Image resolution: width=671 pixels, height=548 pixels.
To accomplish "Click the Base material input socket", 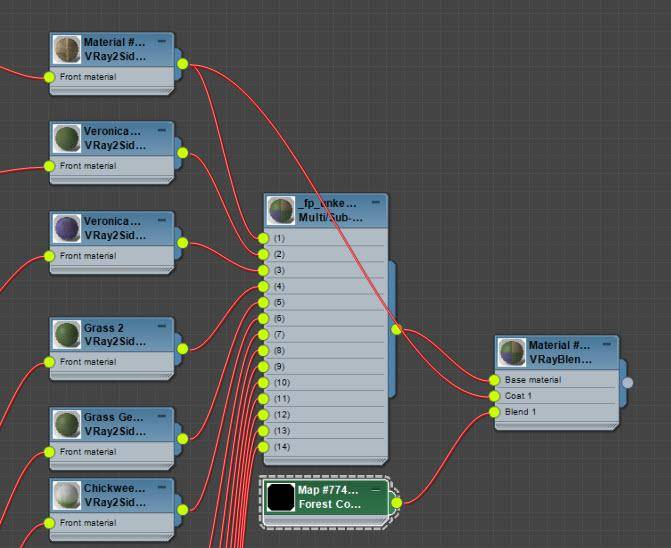I will point(494,380).
